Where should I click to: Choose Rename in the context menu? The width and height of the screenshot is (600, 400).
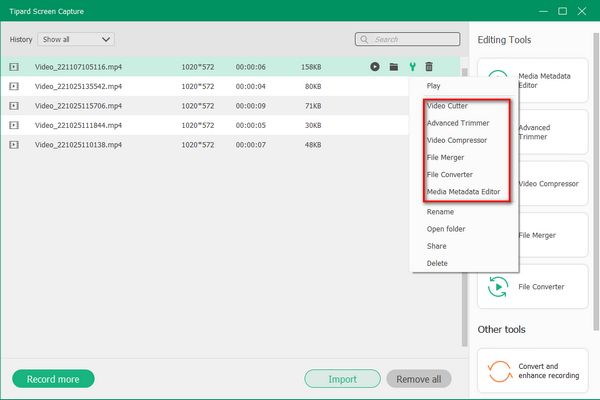[x=440, y=212]
